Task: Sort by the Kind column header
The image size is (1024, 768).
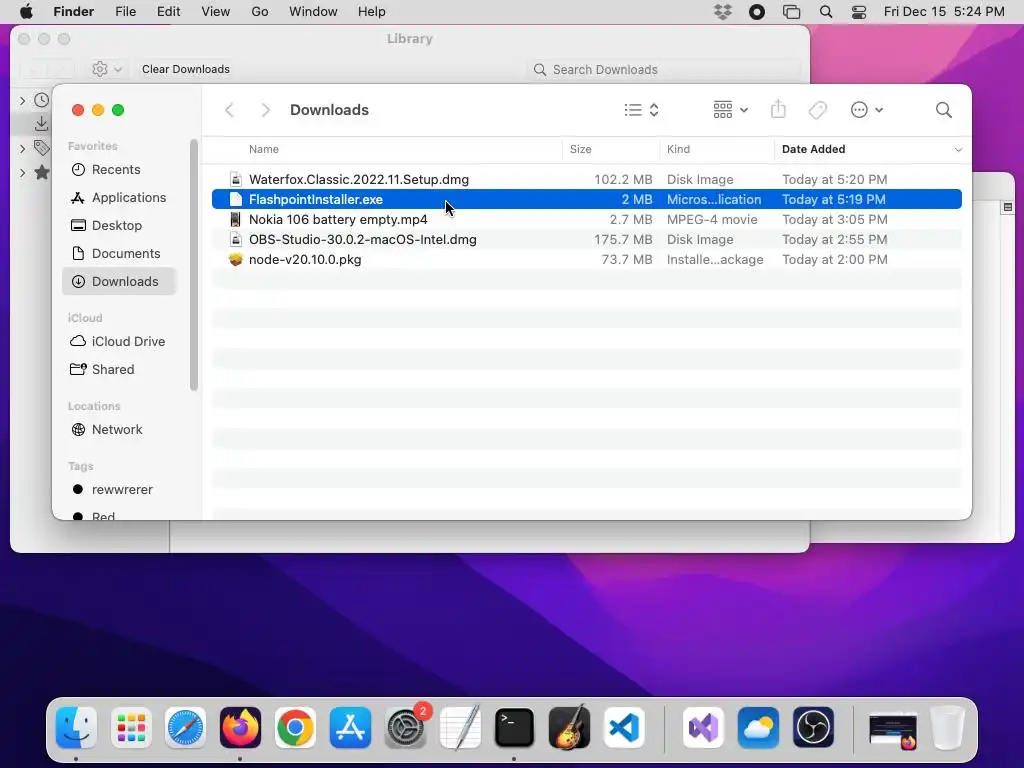Action: (678, 149)
